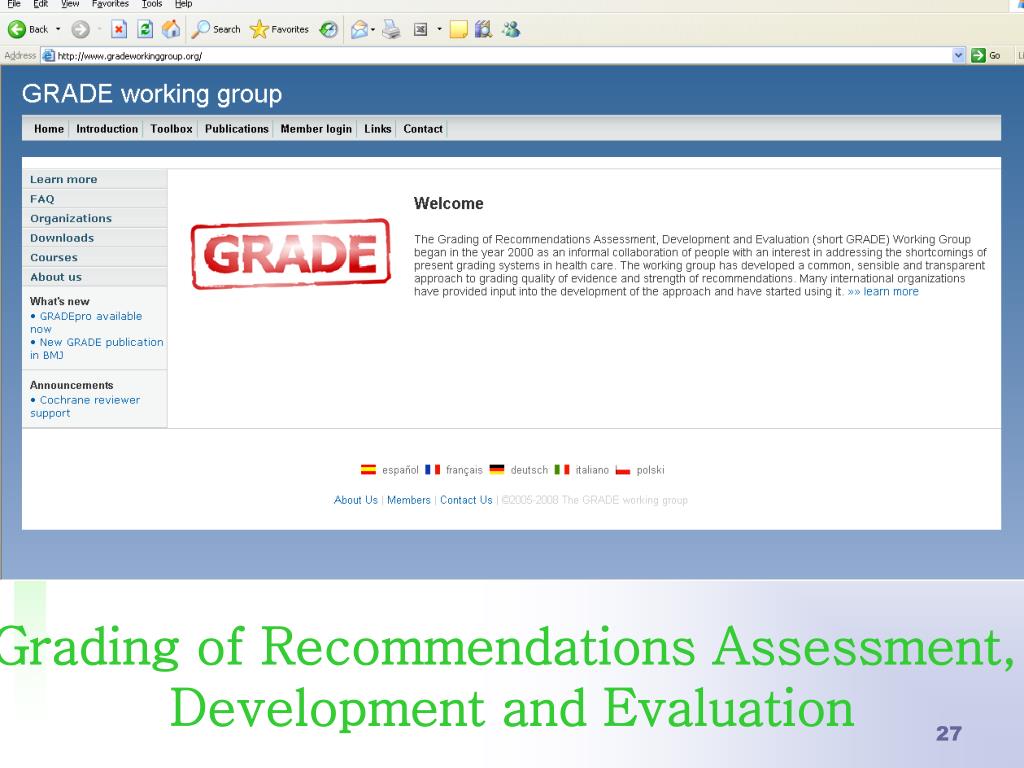Expand the address bar dropdown arrow
Screen dimensions: 1024x768
click(x=958, y=56)
